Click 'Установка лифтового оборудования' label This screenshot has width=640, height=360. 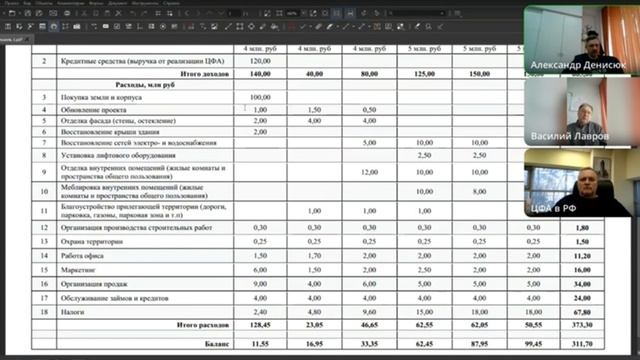(x=118, y=156)
